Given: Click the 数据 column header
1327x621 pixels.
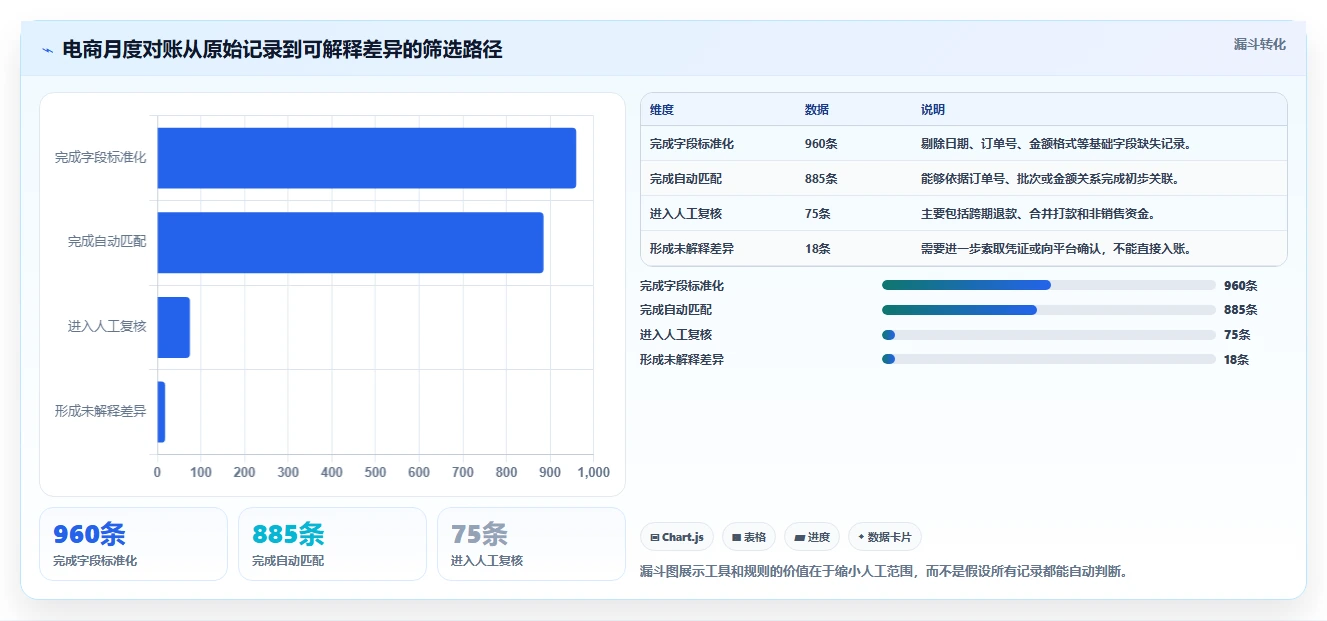Looking at the screenshot, I should [817, 110].
